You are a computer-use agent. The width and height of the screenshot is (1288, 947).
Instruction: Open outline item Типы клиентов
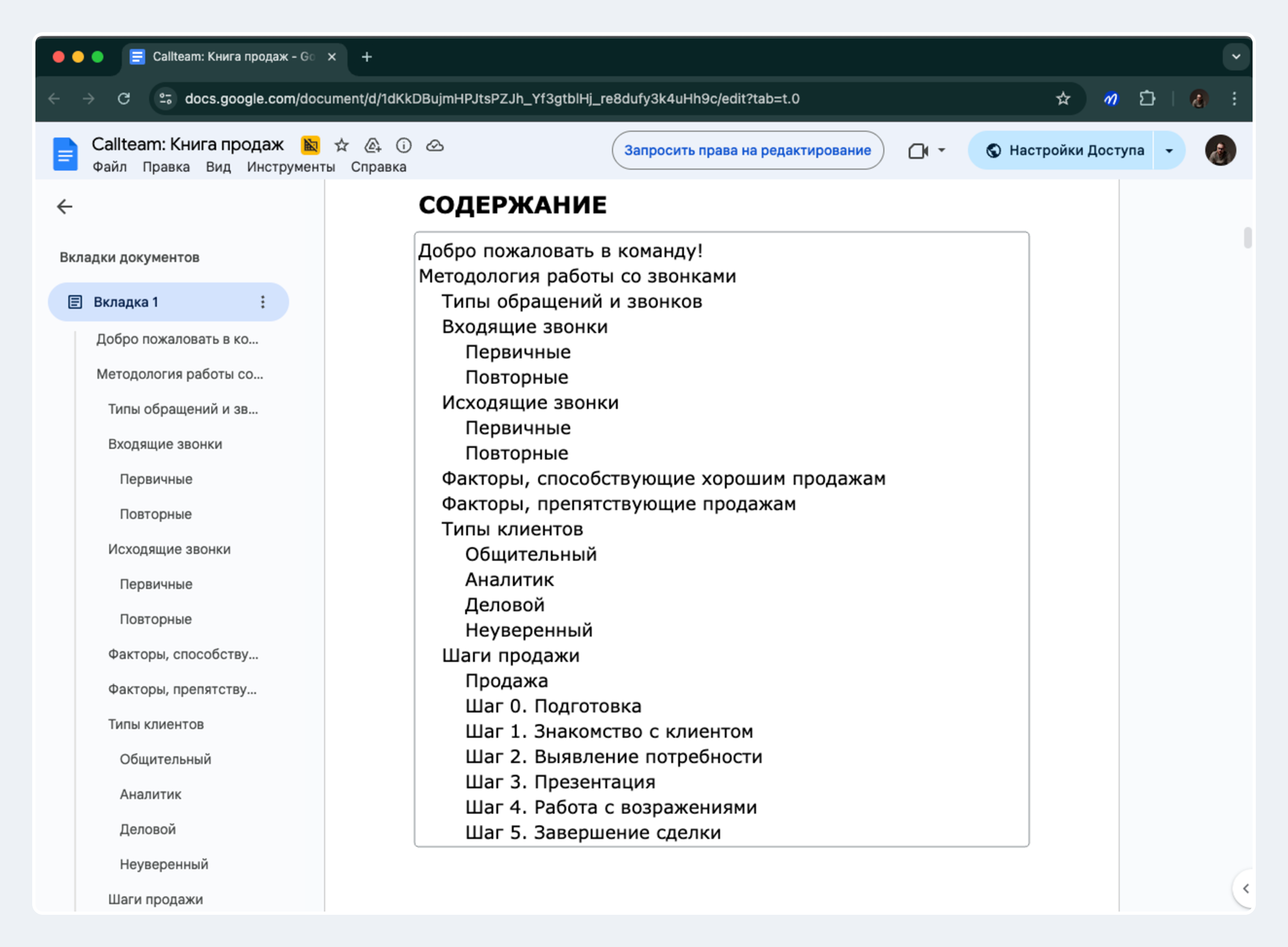click(156, 725)
